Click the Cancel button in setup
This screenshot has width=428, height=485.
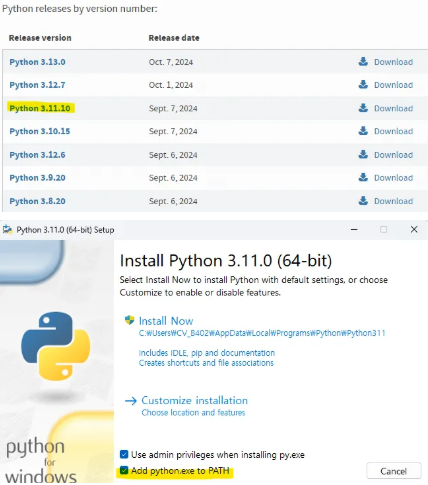coord(394,471)
